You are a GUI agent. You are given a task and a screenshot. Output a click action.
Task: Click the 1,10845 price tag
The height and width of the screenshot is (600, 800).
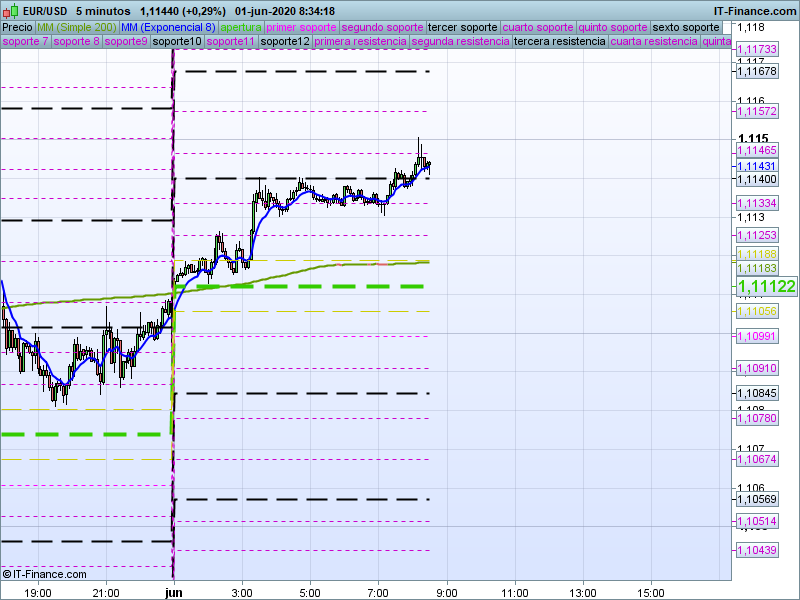coord(757,393)
